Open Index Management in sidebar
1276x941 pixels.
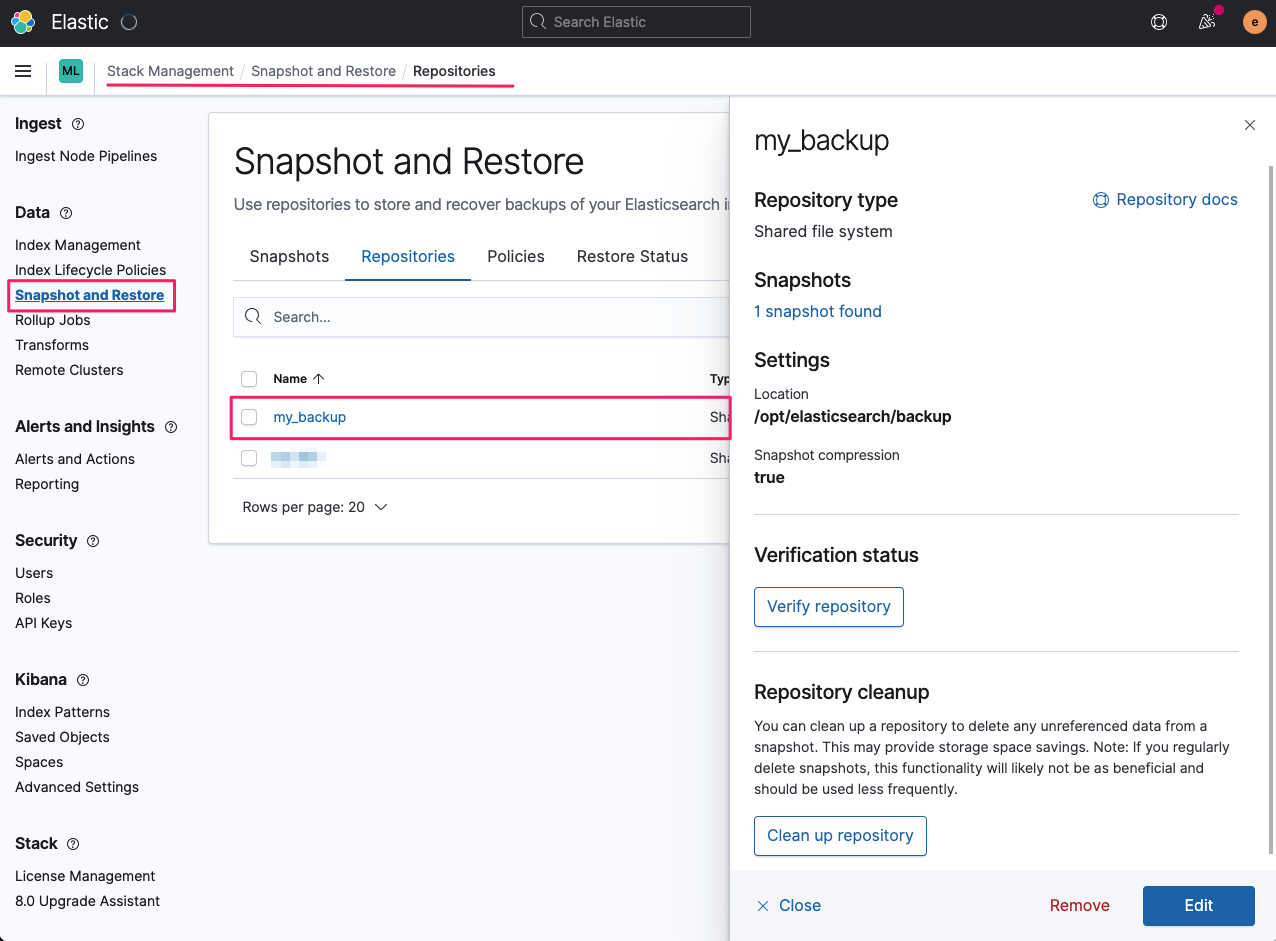click(78, 245)
